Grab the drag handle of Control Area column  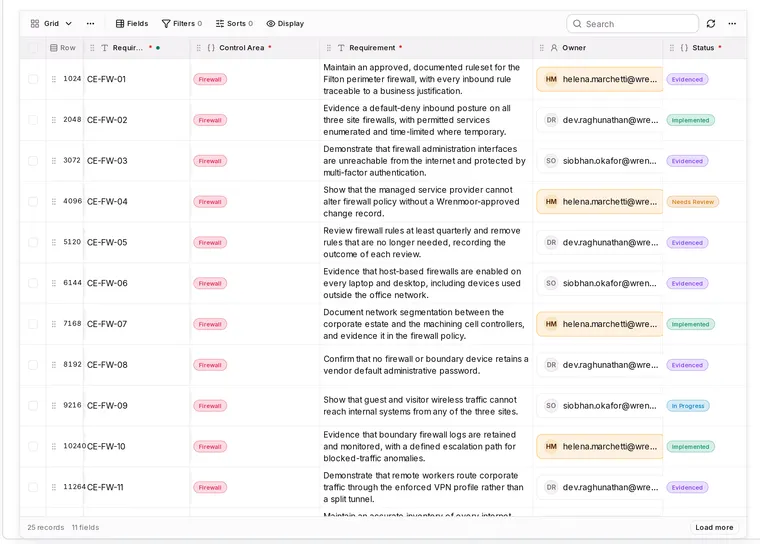click(x=198, y=48)
